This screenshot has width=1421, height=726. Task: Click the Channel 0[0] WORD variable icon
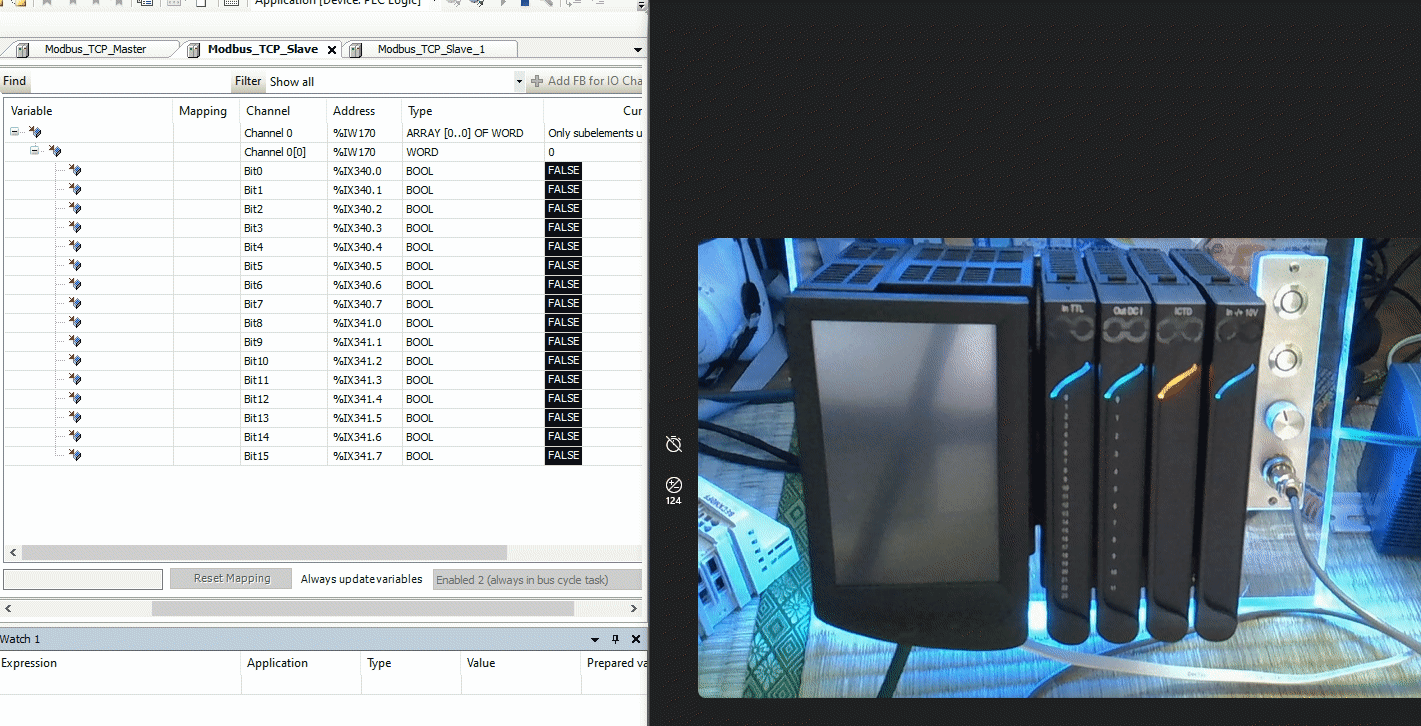click(55, 151)
